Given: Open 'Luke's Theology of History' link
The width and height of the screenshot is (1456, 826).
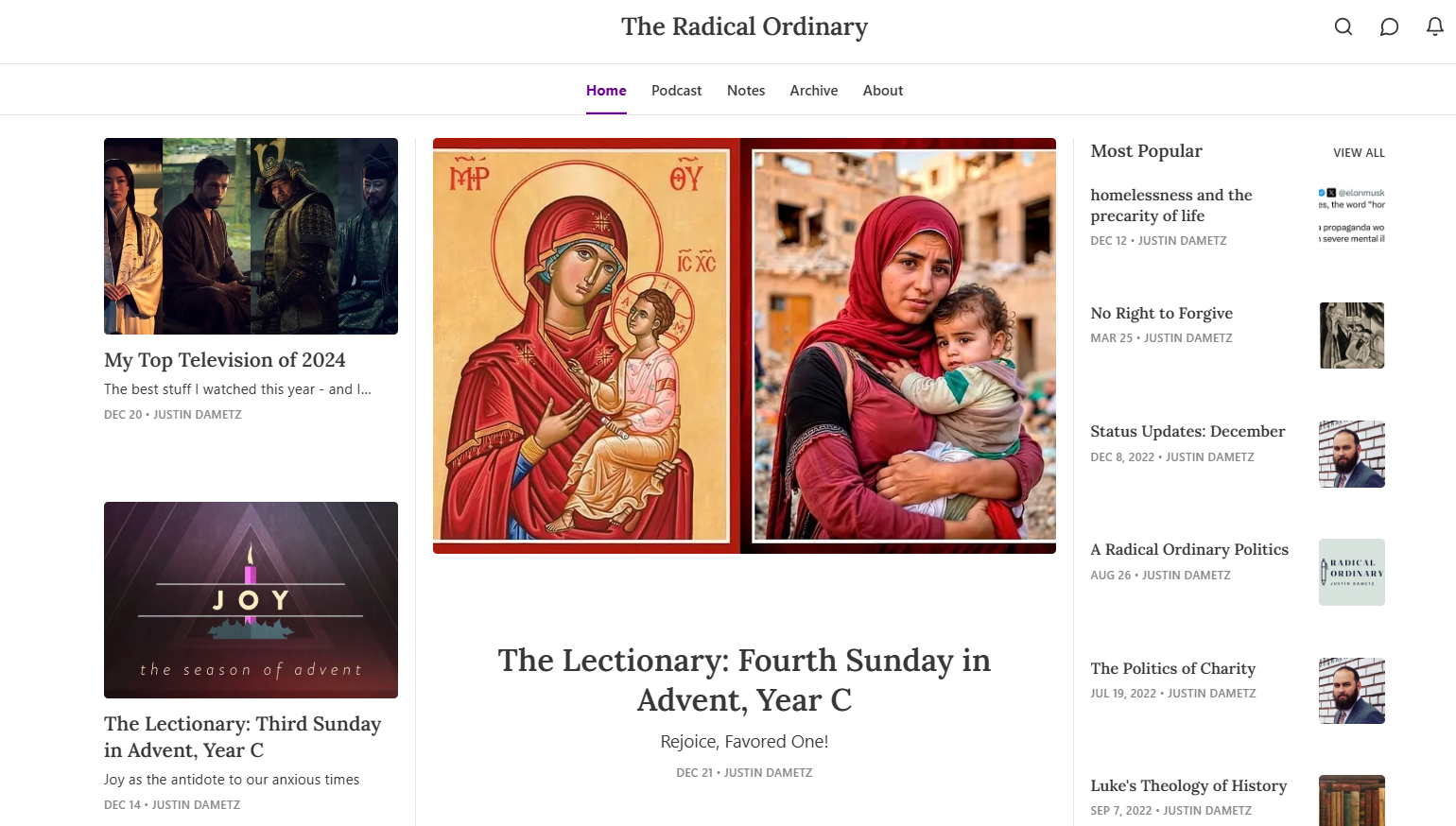Looking at the screenshot, I should click(1188, 785).
